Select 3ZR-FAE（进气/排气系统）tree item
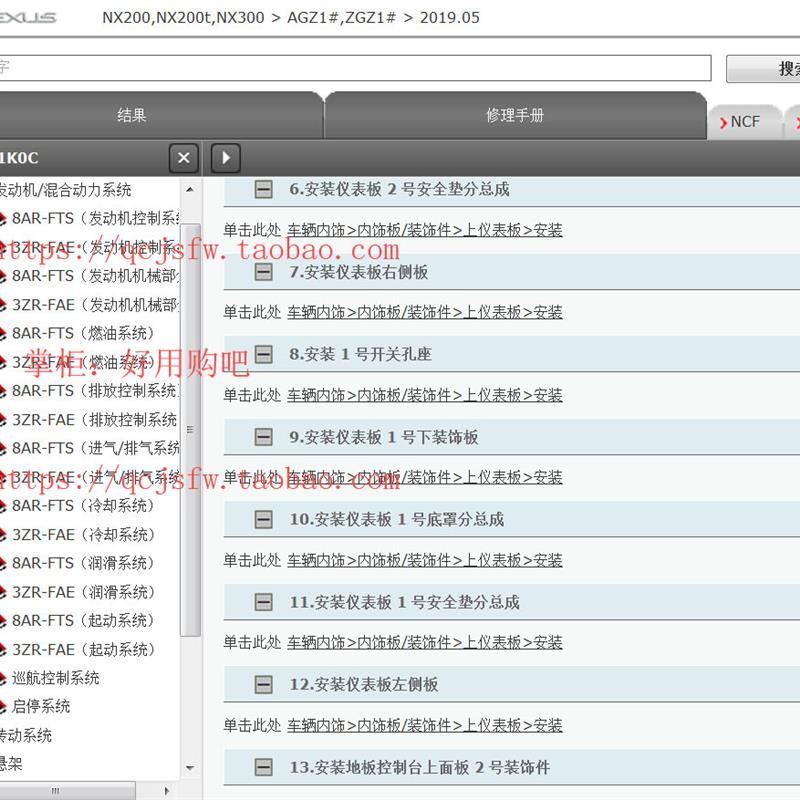 [95, 478]
